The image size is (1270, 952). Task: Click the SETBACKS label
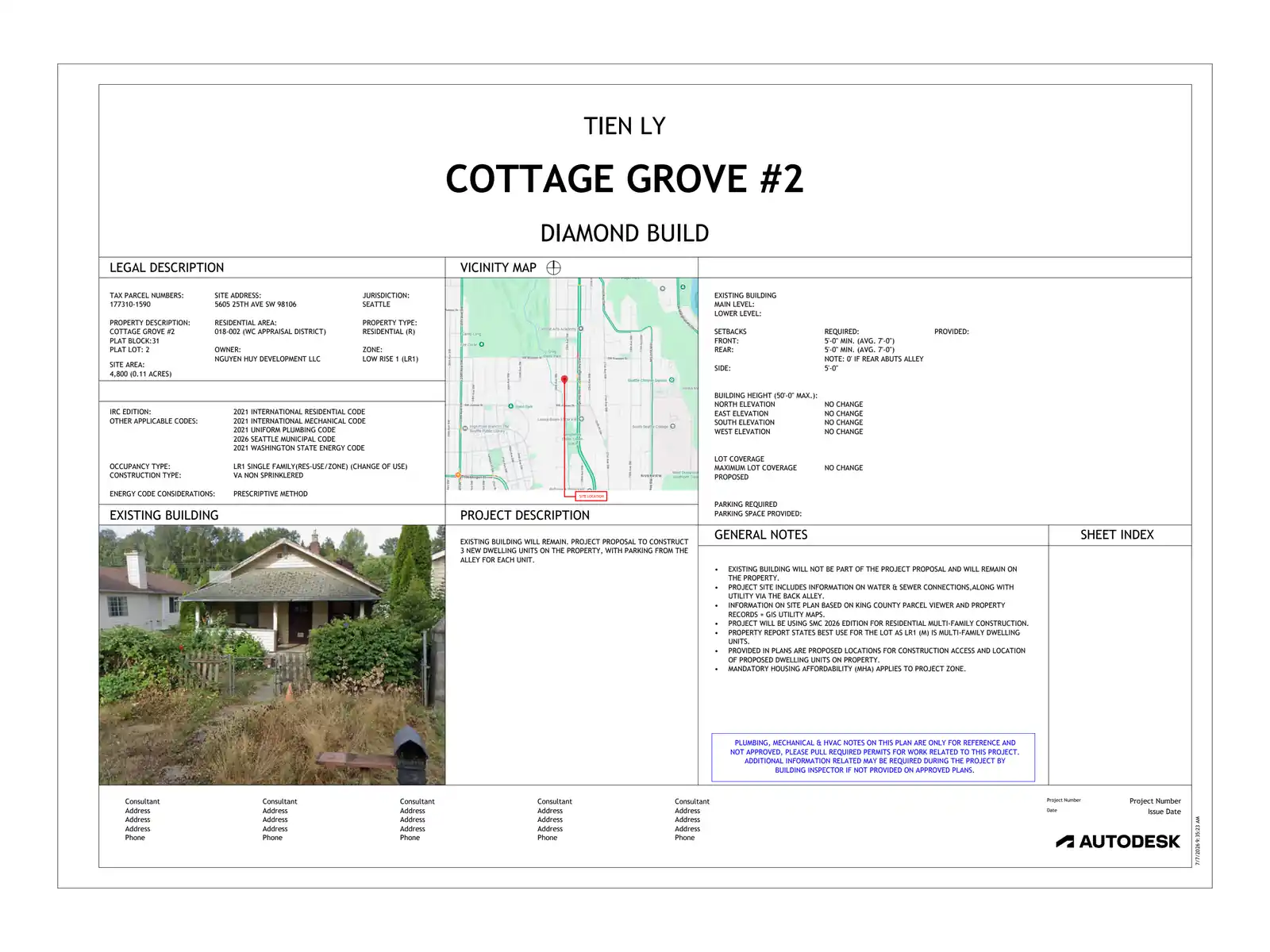tap(730, 332)
